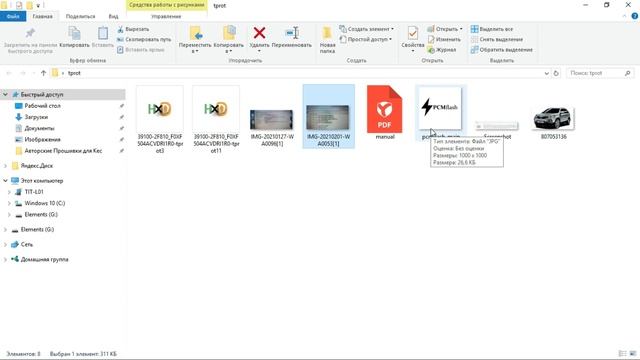Select Документы in navigation pane

[39, 128]
